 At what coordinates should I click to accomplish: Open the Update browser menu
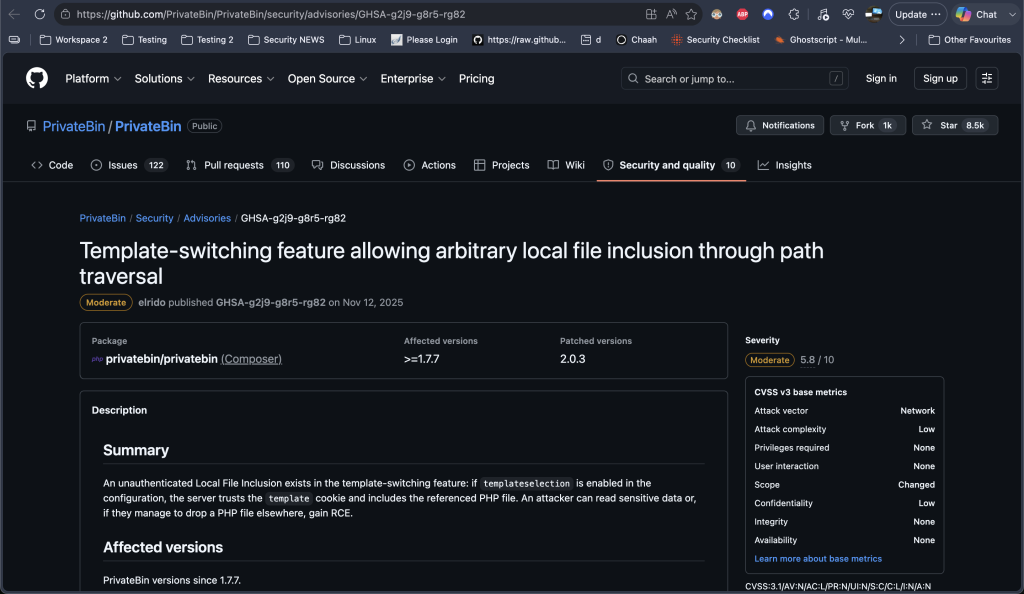coord(918,14)
